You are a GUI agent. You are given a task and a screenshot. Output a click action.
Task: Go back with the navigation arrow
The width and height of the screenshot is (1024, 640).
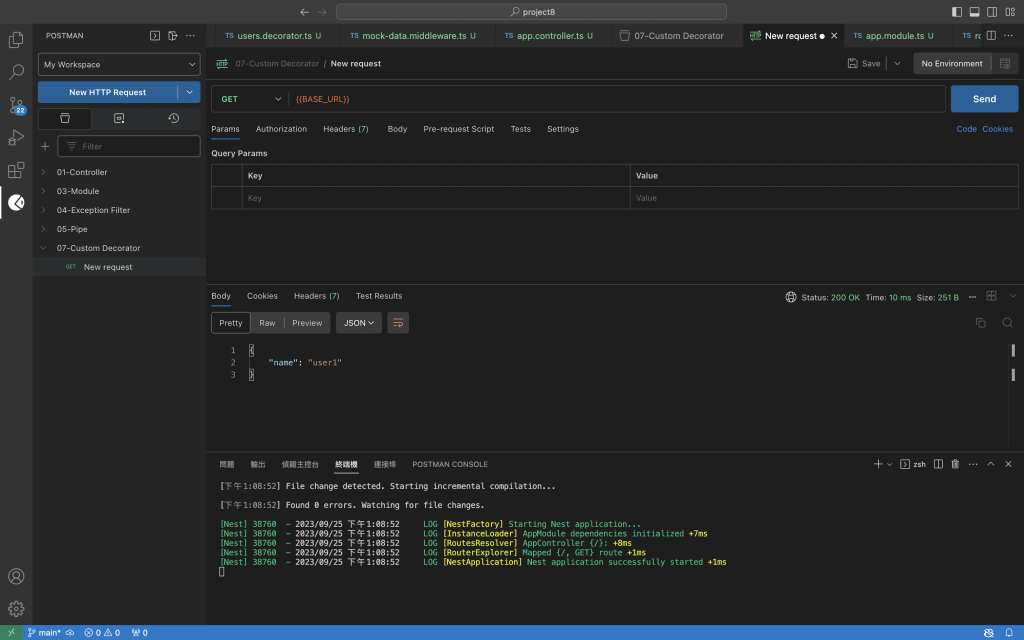[304, 12]
